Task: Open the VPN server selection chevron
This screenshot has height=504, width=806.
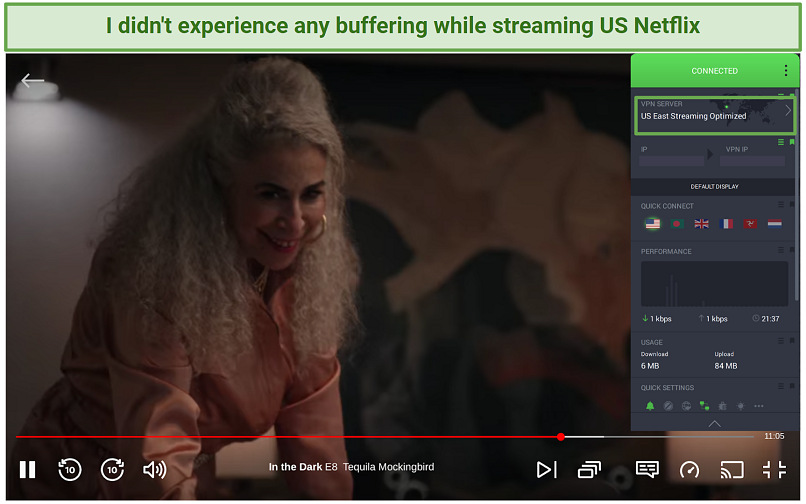Action: tap(788, 111)
